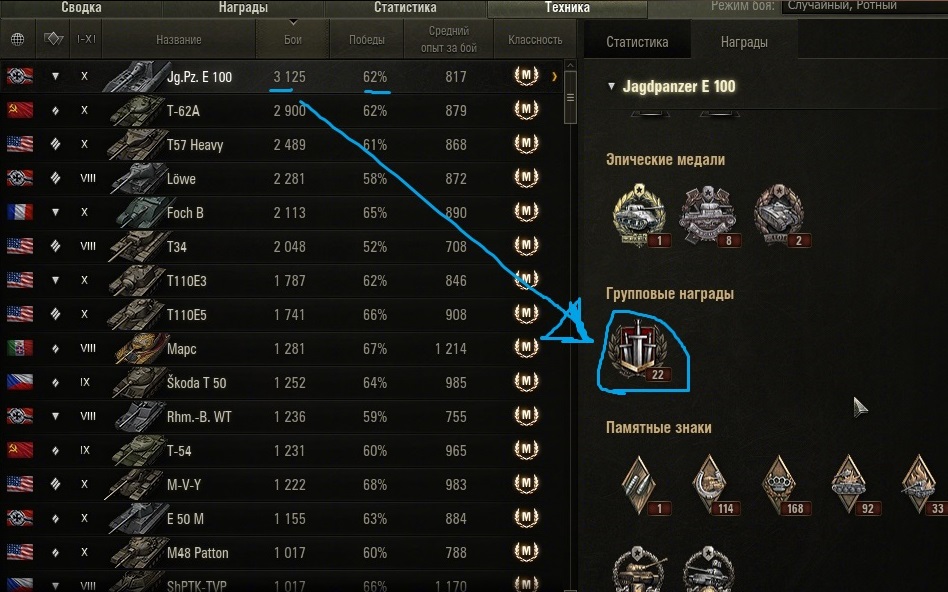Sort by Классность column header
The image size is (948, 592).
[535, 39]
